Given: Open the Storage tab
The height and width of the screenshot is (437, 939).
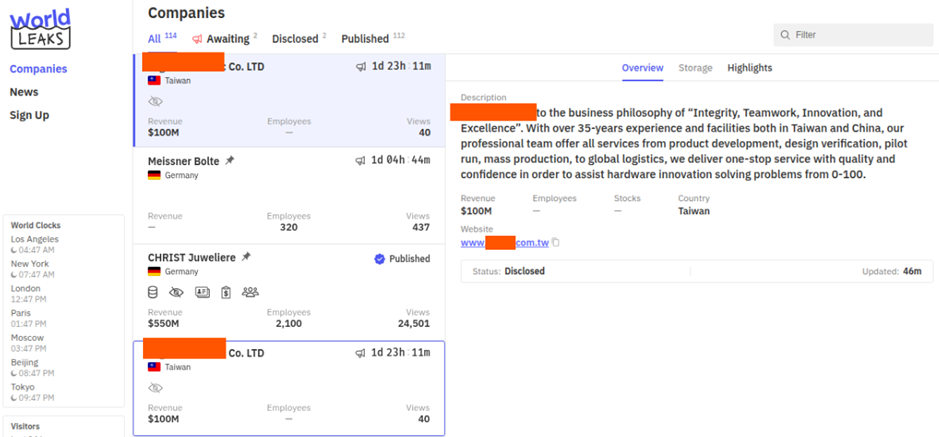Looking at the screenshot, I should tap(695, 68).
